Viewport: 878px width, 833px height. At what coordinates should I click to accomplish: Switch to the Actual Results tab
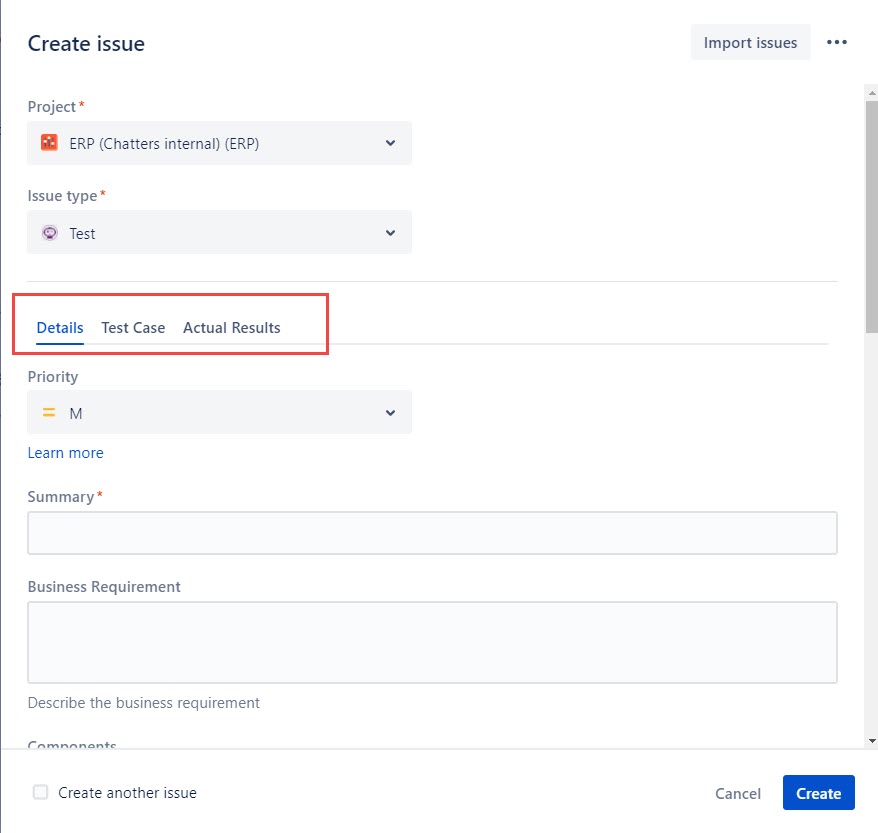pyautogui.click(x=232, y=328)
